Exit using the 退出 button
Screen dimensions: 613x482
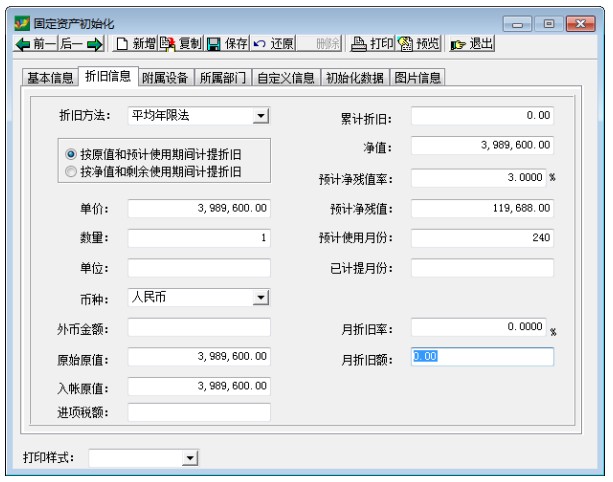[471, 43]
